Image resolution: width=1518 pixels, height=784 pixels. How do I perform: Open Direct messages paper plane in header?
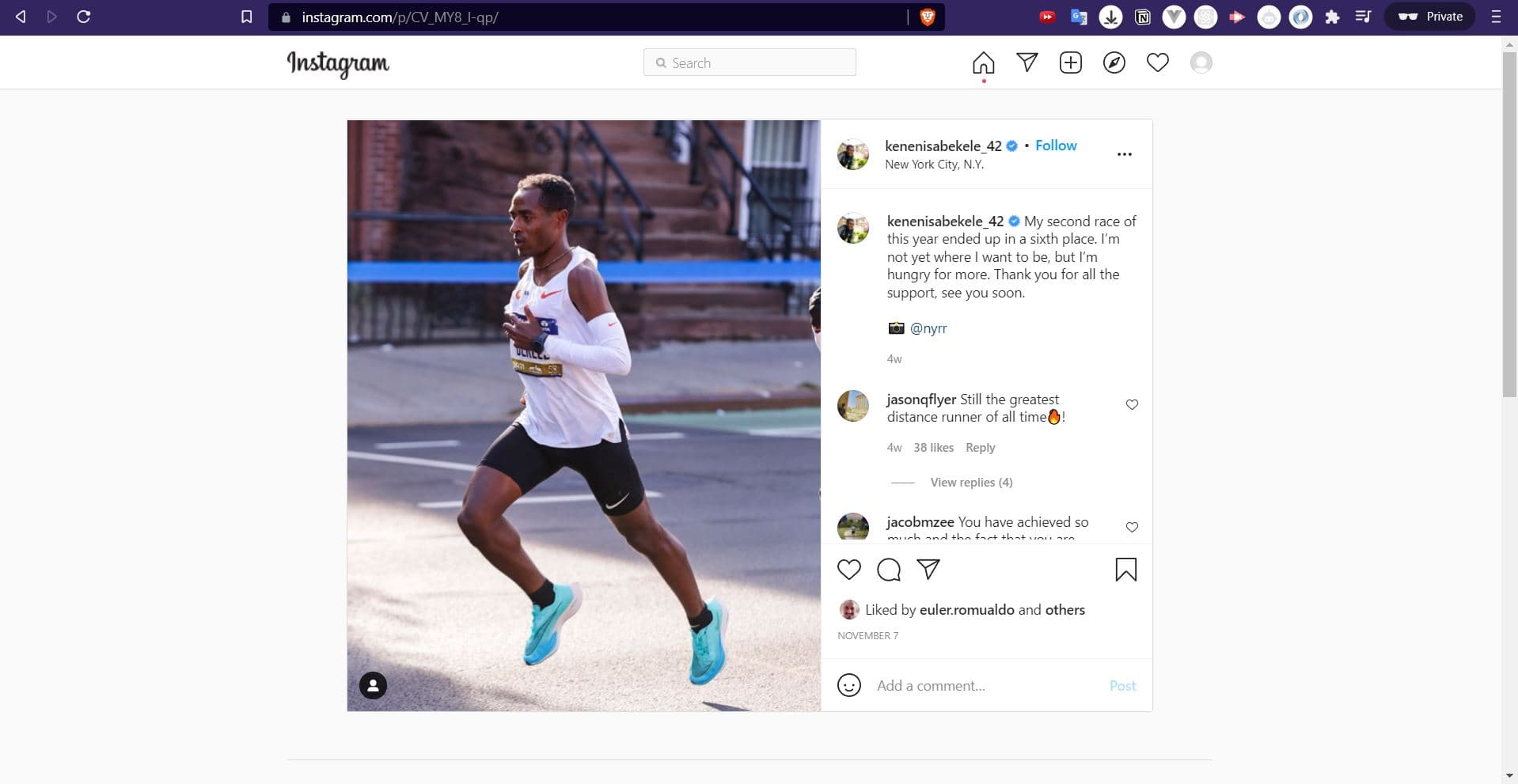(x=1027, y=62)
